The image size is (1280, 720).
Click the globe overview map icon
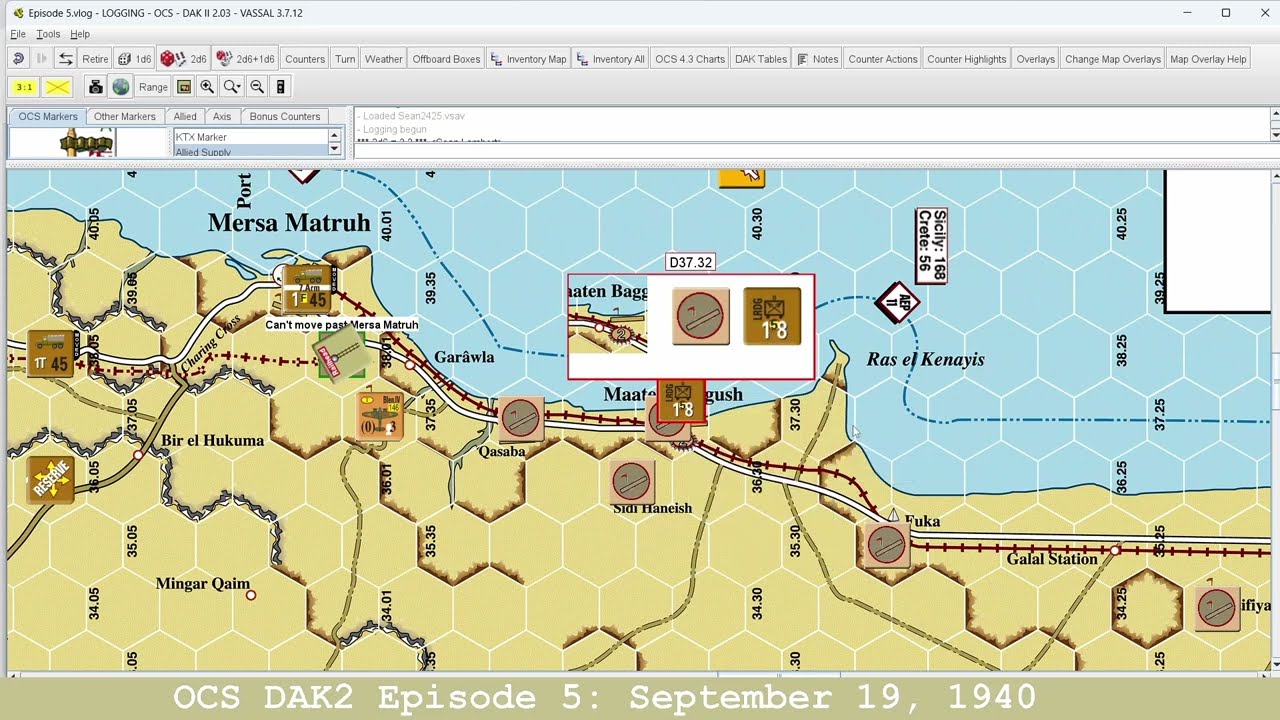coord(121,87)
